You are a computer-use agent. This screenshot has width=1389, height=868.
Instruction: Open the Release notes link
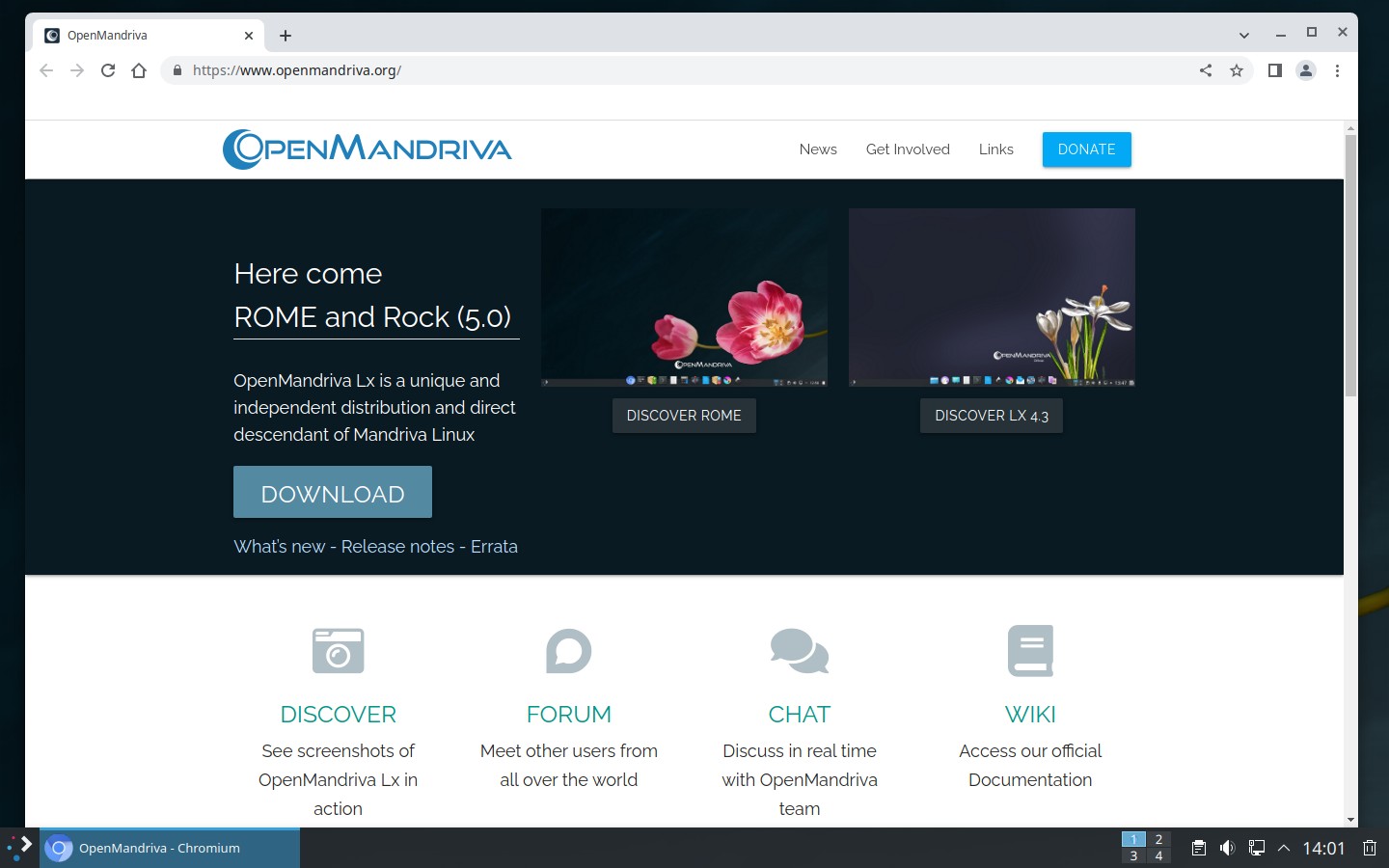tap(397, 547)
